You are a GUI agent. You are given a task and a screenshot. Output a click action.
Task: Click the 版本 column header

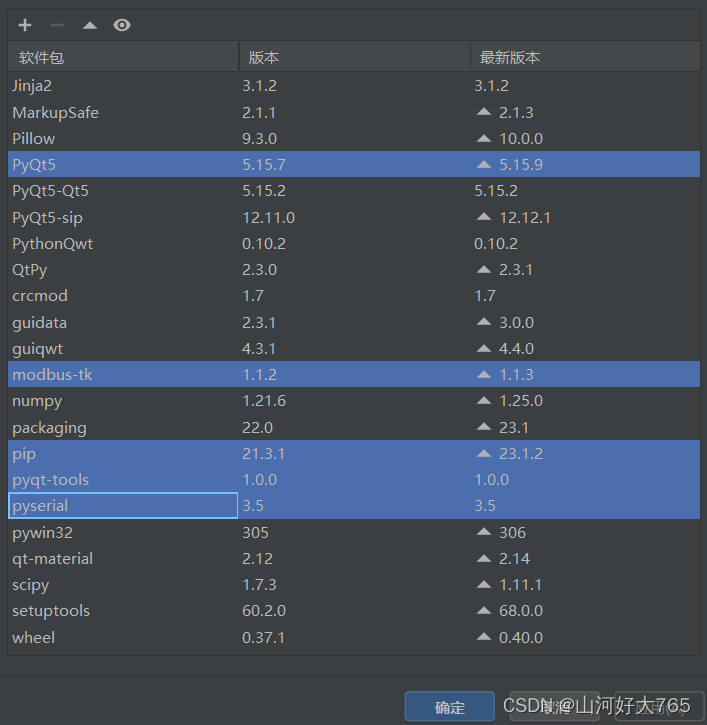[x=355, y=57]
